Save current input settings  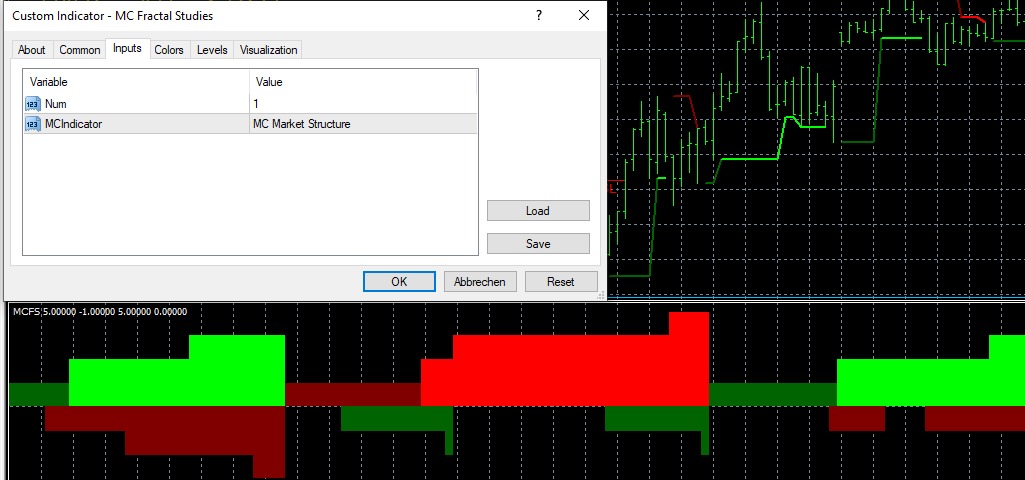pyautogui.click(x=538, y=244)
